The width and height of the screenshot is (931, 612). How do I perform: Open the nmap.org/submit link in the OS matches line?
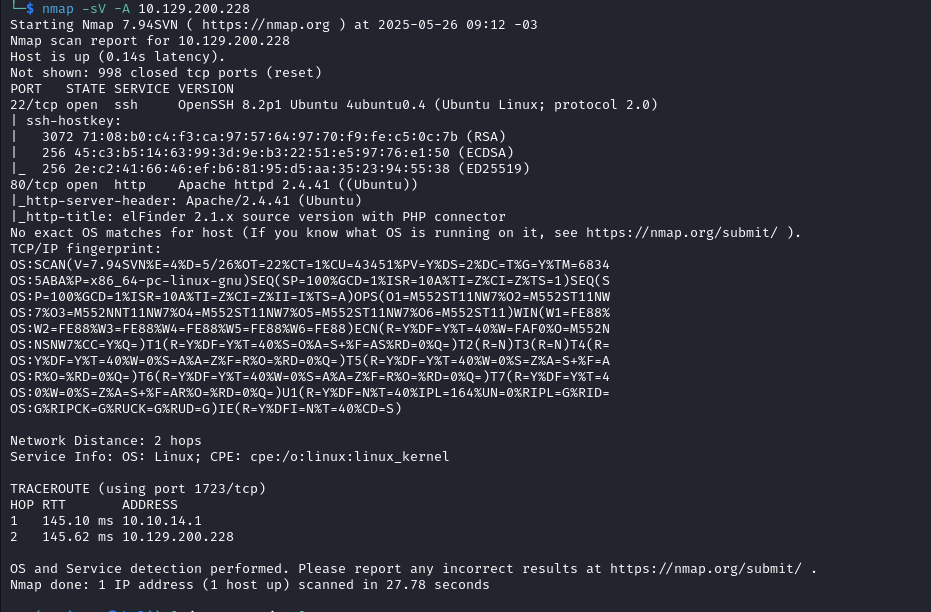click(x=682, y=233)
